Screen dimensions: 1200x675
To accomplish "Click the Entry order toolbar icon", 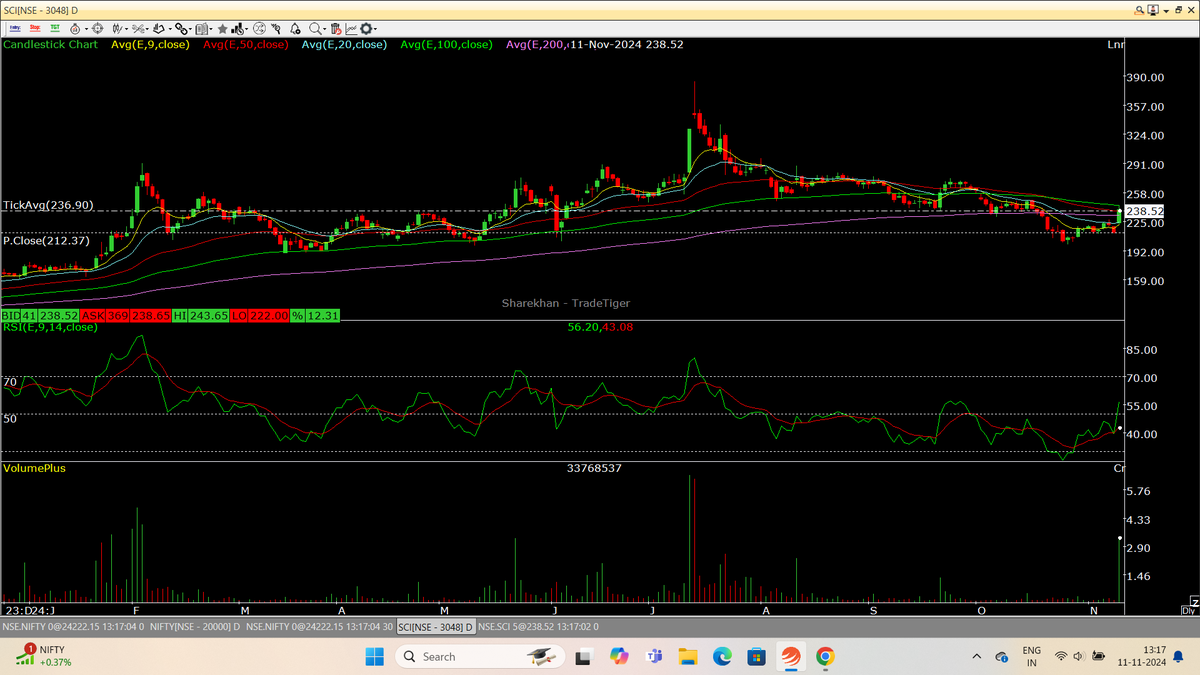I will coord(15,28).
